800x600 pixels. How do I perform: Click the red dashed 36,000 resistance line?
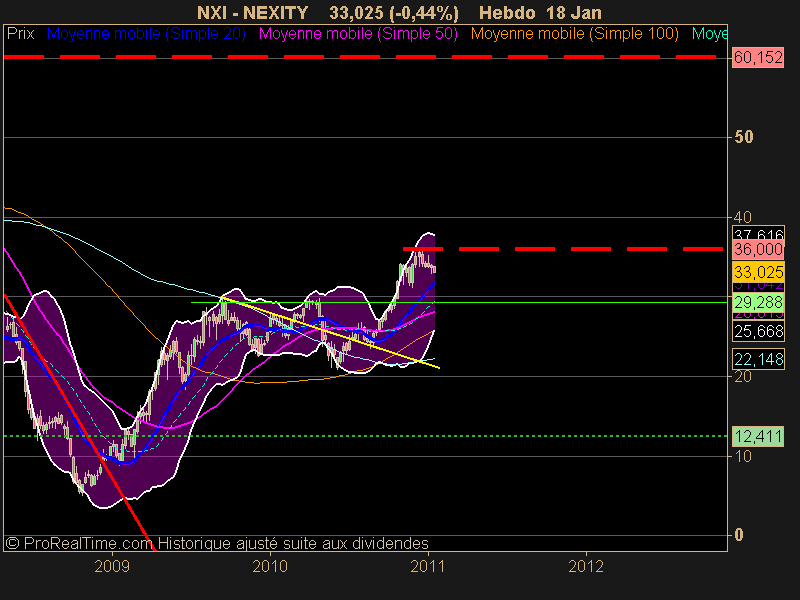pos(563,249)
